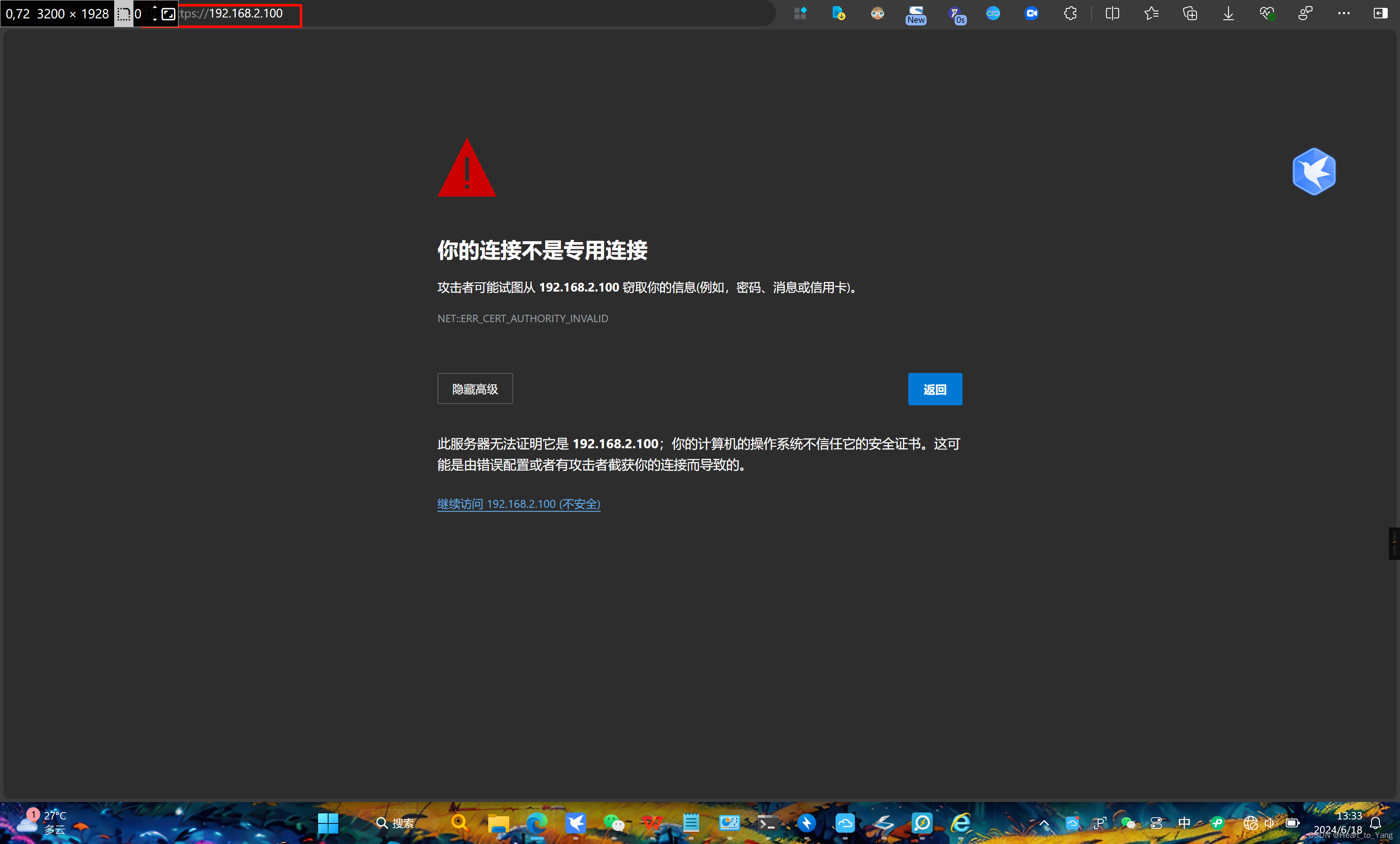
Task: Open File Explorer from the taskbar
Action: tap(498, 823)
